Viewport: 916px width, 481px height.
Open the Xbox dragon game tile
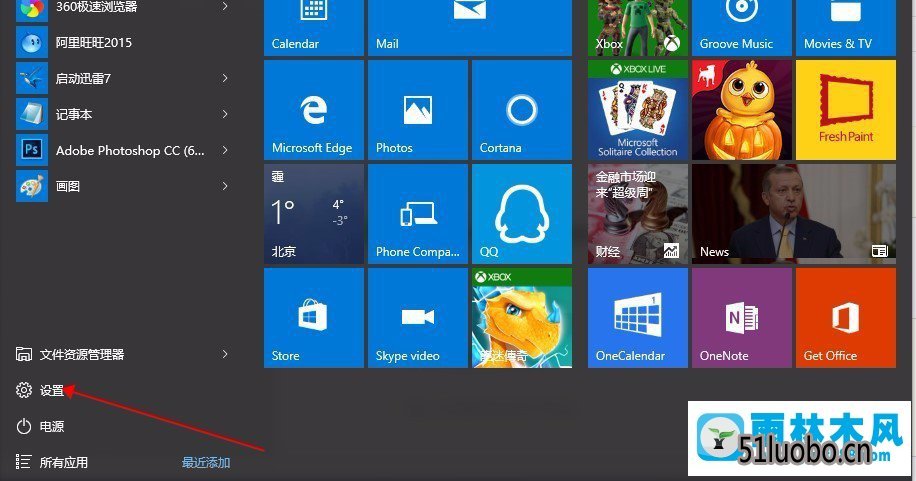(x=522, y=318)
